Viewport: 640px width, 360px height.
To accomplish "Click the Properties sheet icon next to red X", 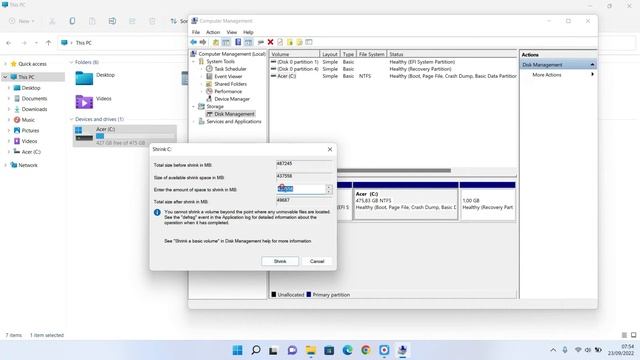I will coord(280,42).
